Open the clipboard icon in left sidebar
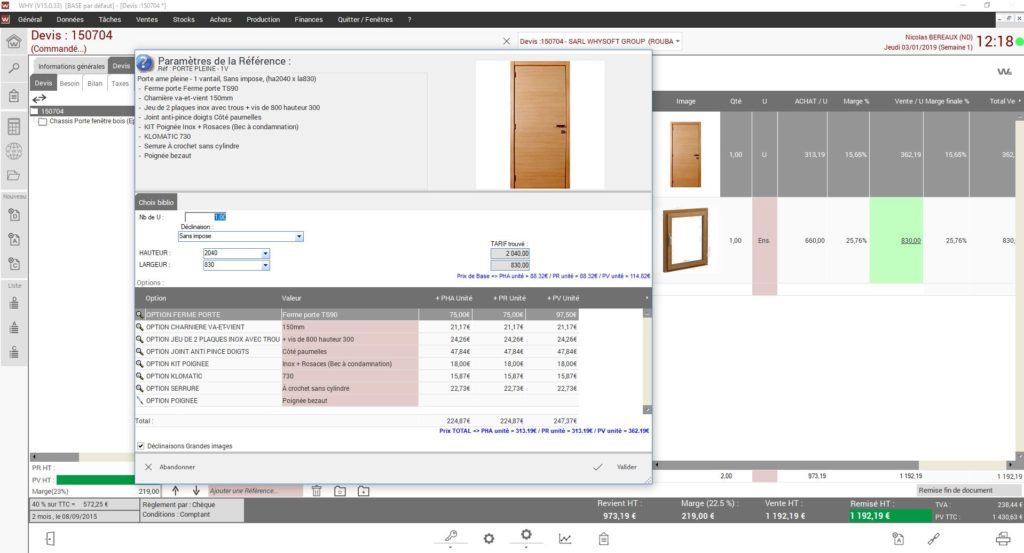 14,96
